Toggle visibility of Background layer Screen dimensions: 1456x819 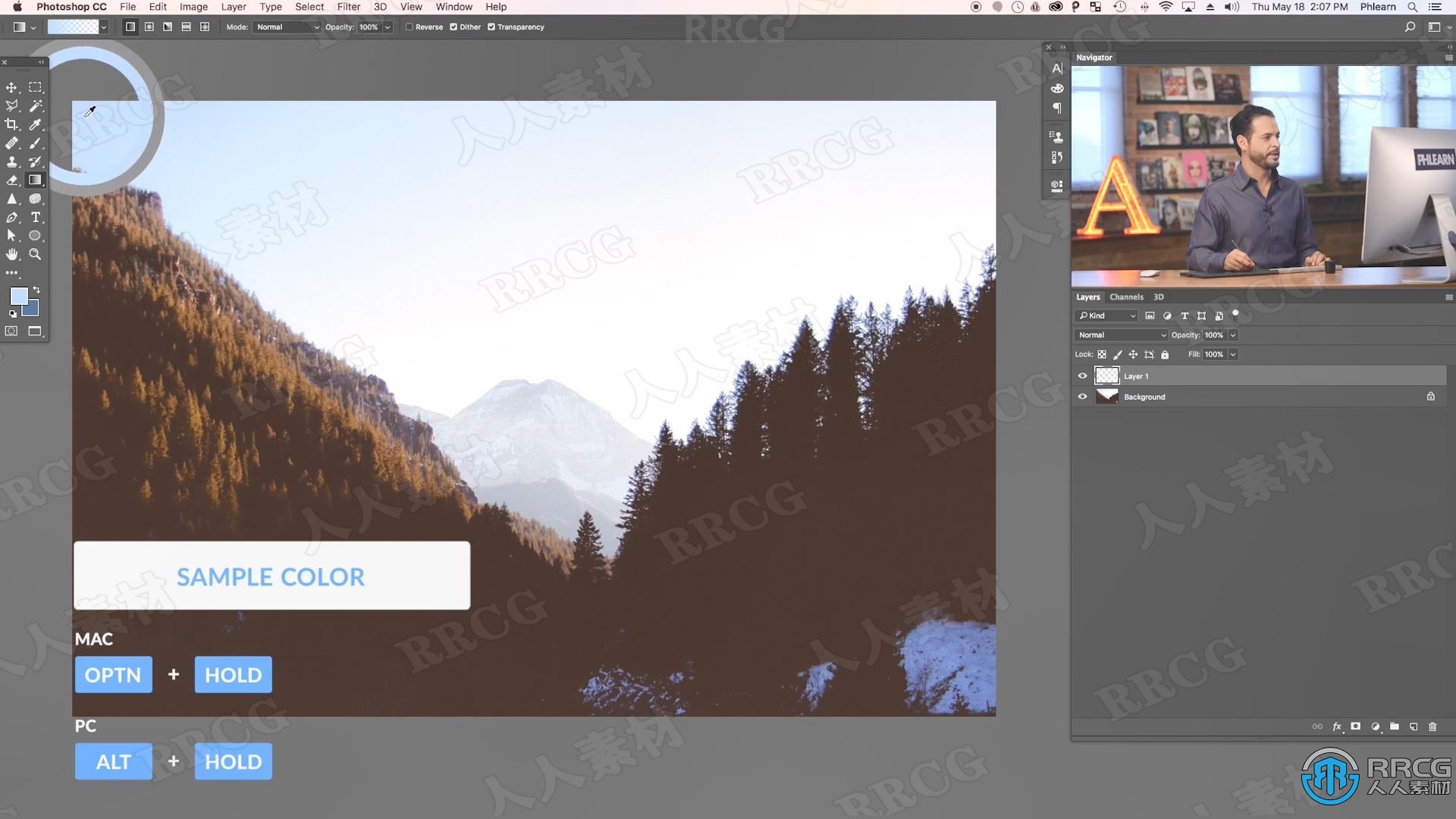1083,396
